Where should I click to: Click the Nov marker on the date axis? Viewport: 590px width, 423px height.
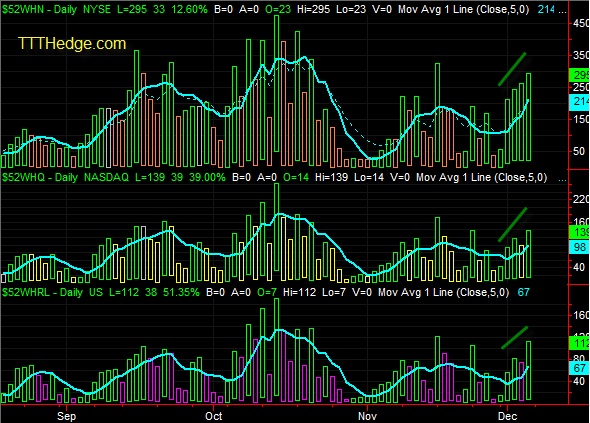(x=367, y=416)
